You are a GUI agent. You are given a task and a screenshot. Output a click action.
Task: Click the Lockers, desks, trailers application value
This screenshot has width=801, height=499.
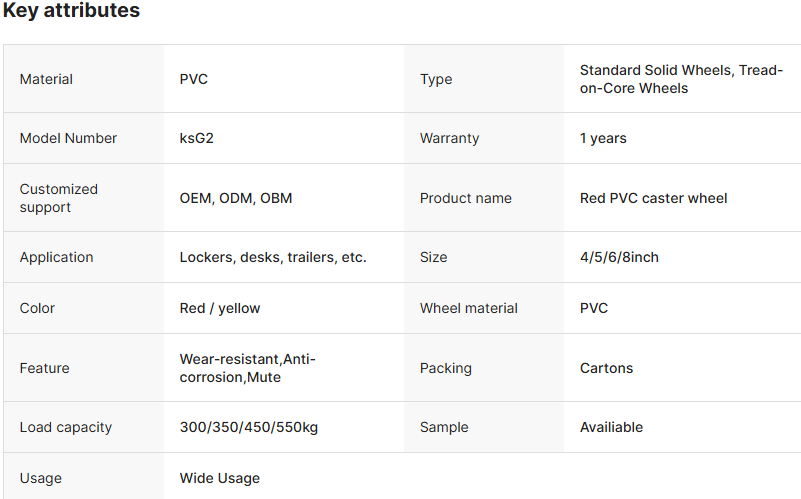[273, 257]
